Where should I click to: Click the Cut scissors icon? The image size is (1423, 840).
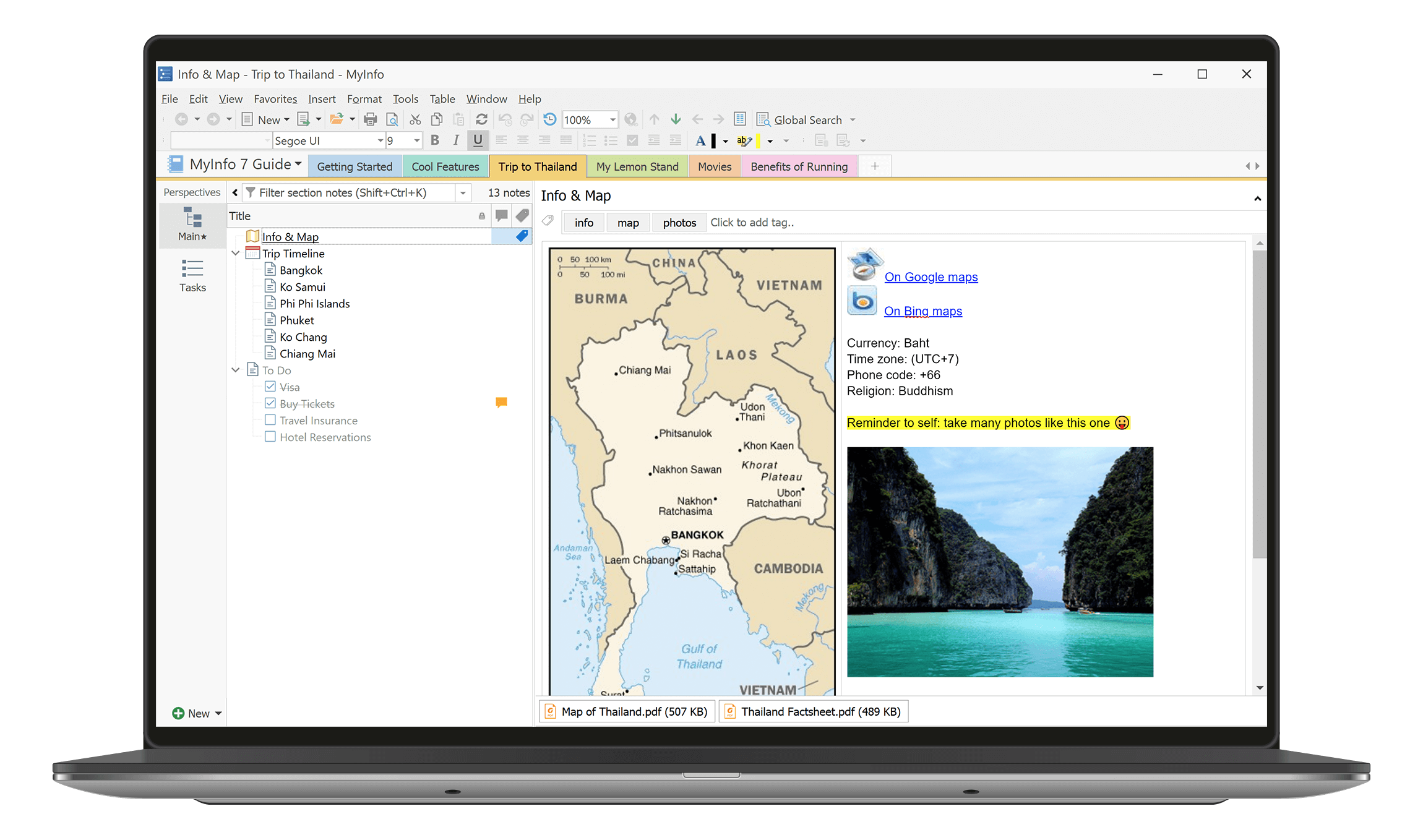pos(415,119)
